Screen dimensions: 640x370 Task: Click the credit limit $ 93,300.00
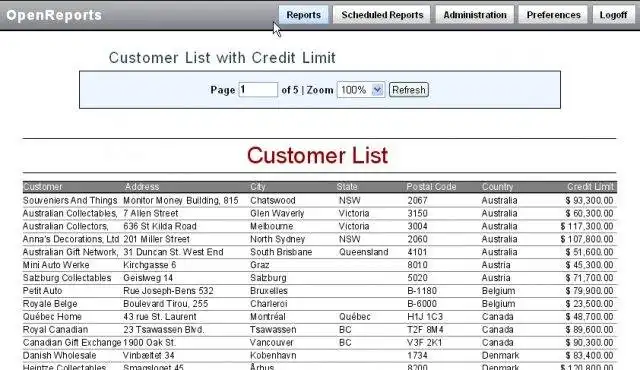point(589,200)
